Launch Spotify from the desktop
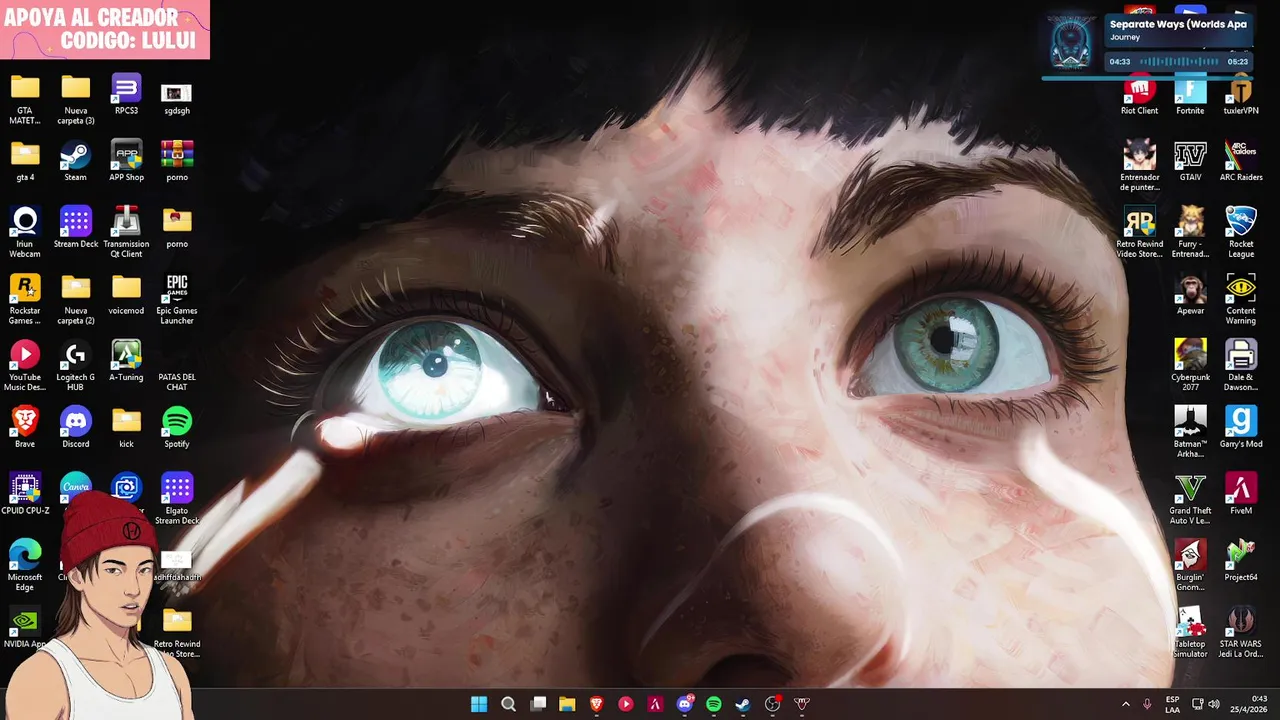The height and width of the screenshot is (720, 1280). 177,428
